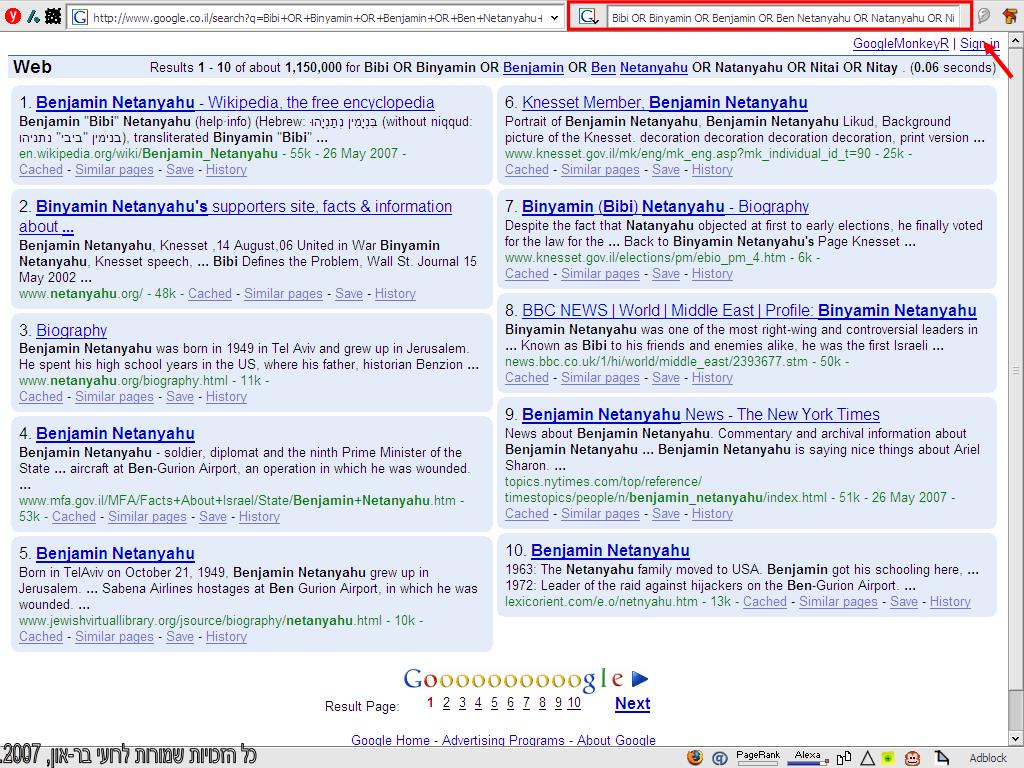Click the Benjamin link in the results header
The image size is (1024, 768).
(533, 67)
